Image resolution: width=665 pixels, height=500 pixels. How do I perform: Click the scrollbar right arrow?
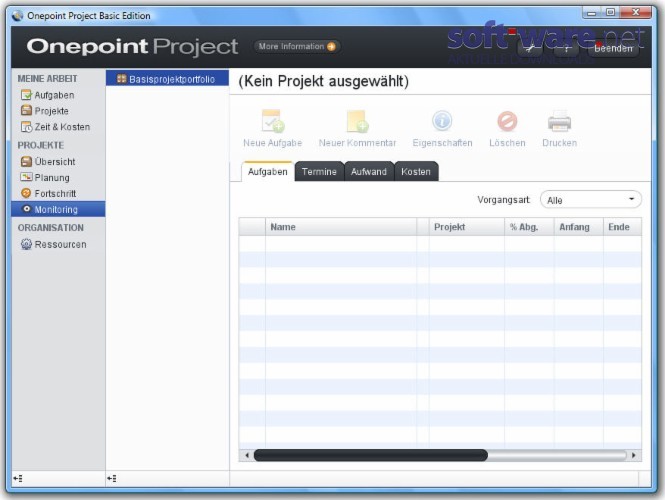pos(634,455)
